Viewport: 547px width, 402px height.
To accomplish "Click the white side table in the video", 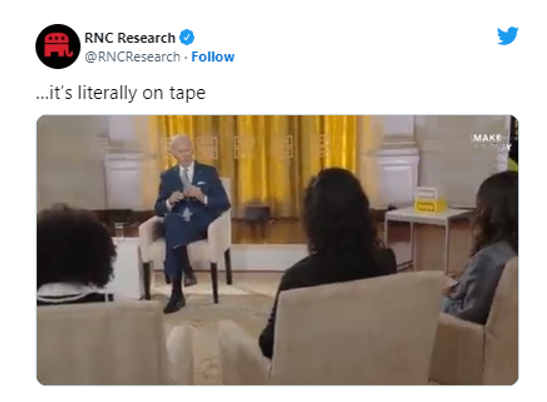I will [x=429, y=237].
